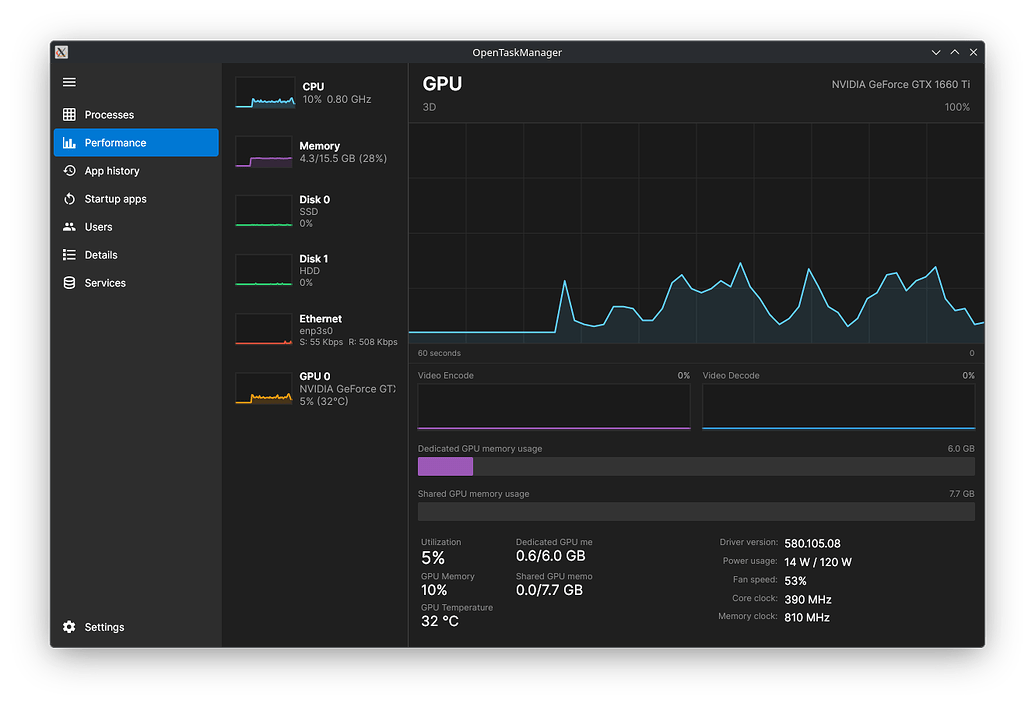Open App history via the clock icon
This screenshot has height=706, width=1035.
coord(69,170)
